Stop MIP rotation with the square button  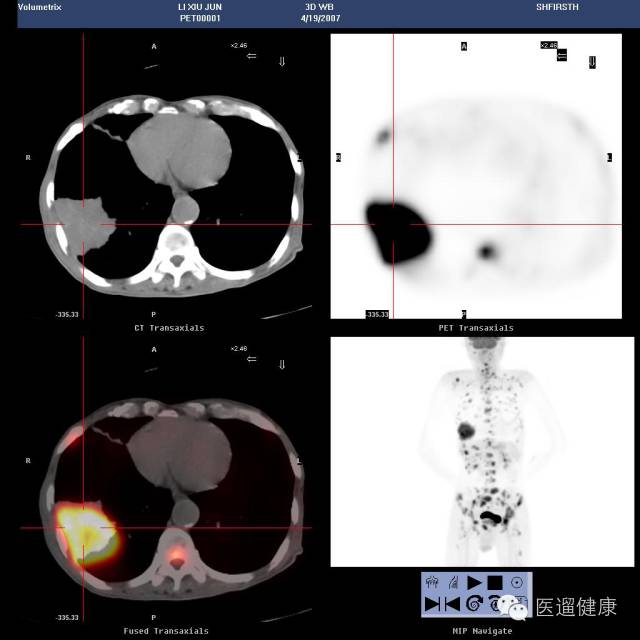(x=495, y=582)
